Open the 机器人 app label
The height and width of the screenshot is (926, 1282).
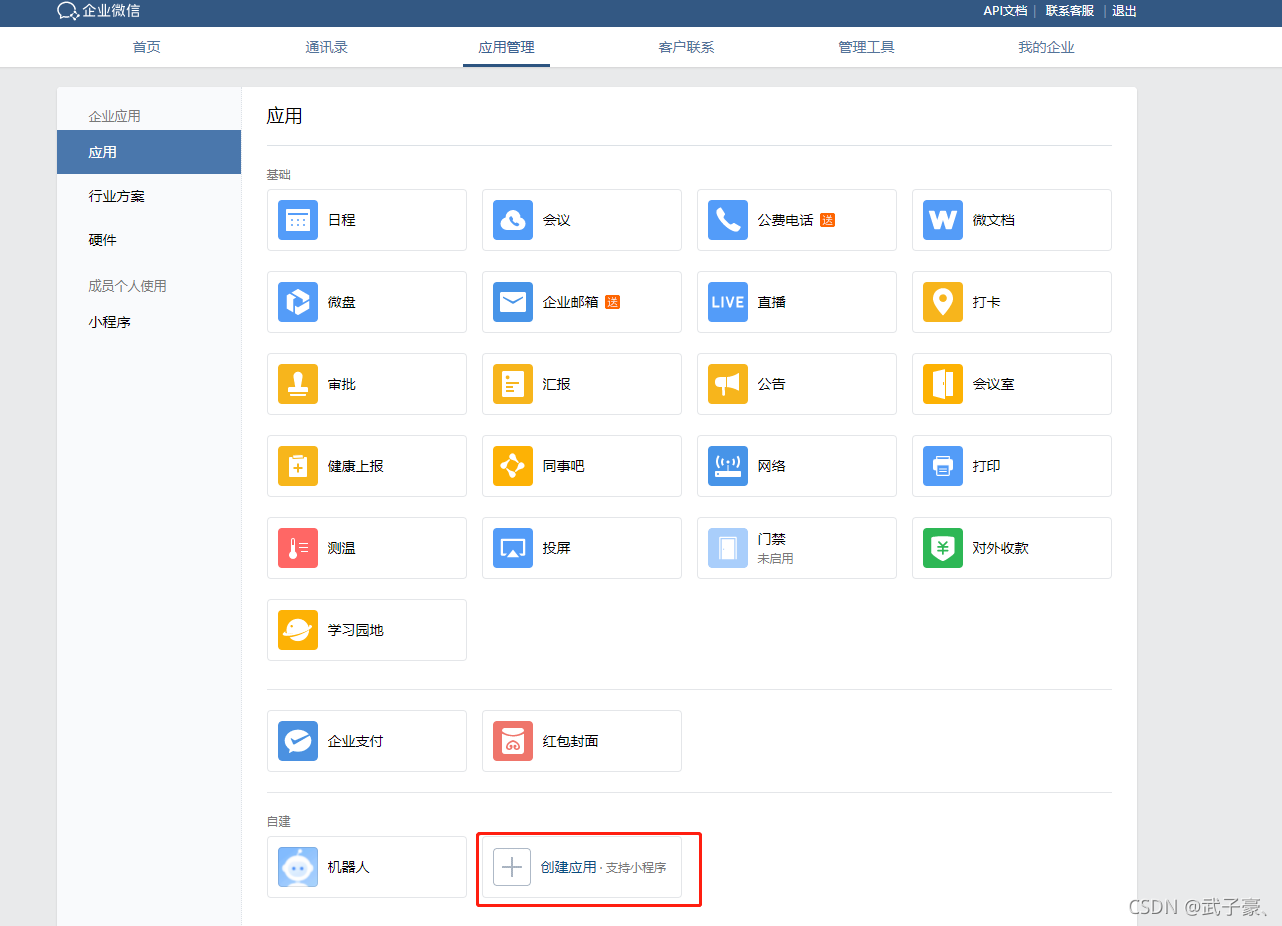[349, 867]
